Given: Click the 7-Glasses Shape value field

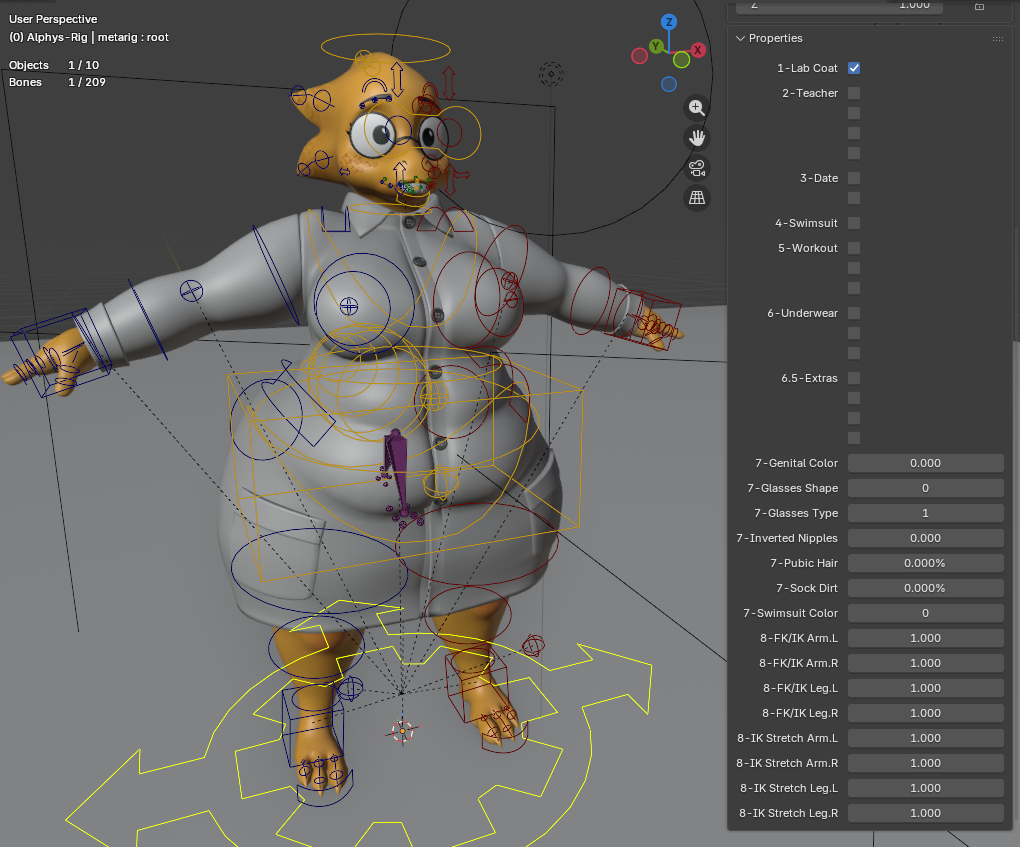Looking at the screenshot, I should pos(926,488).
